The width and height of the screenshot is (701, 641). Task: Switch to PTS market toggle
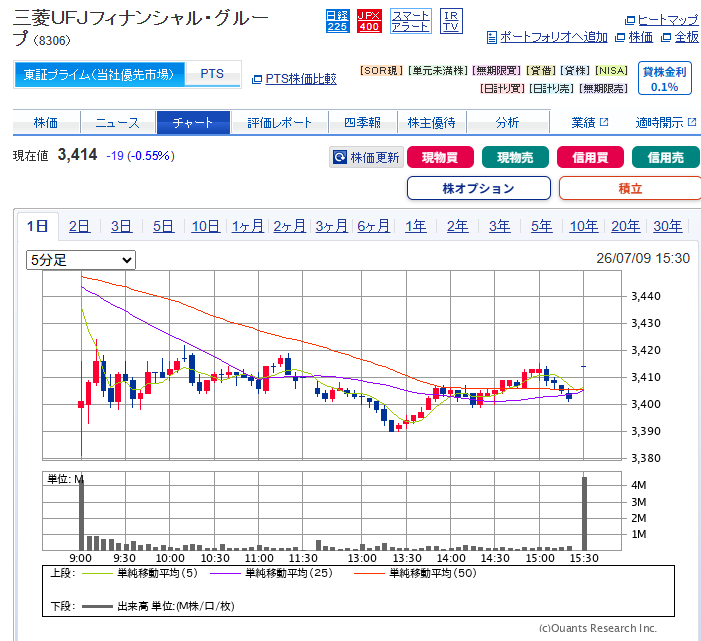[x=212, y=74]
